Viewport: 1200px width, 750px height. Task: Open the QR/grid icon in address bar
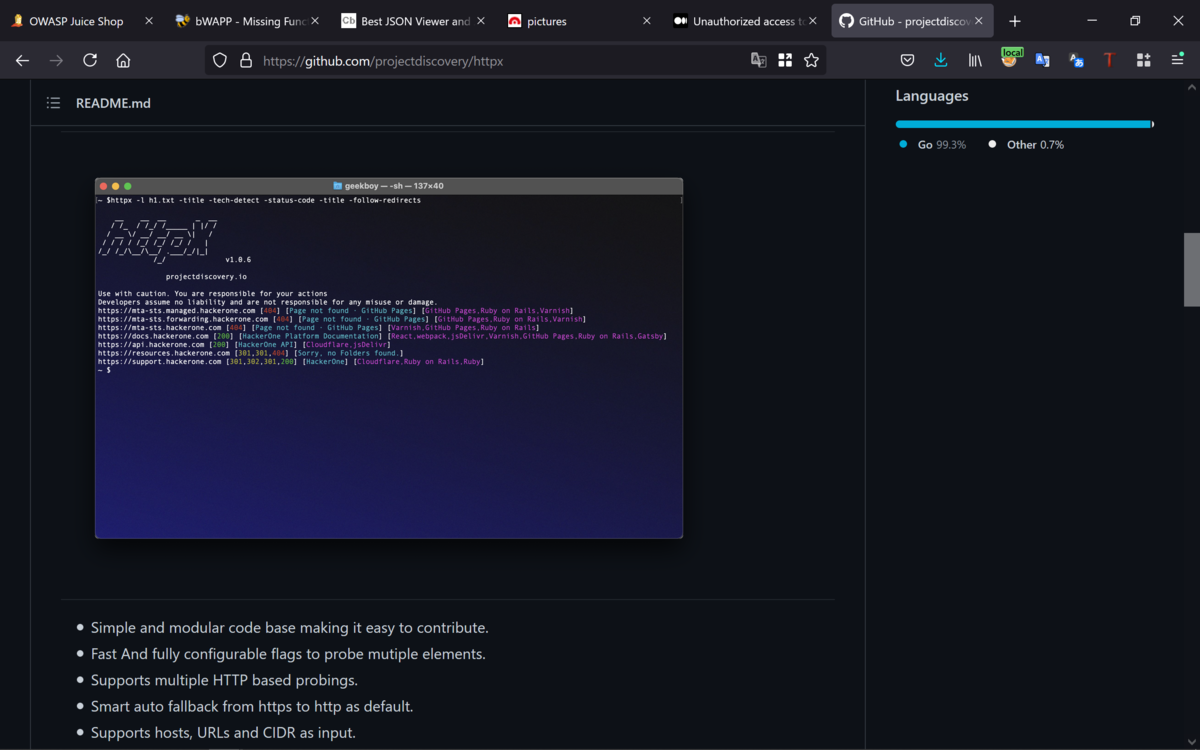(x=785, y=61)
